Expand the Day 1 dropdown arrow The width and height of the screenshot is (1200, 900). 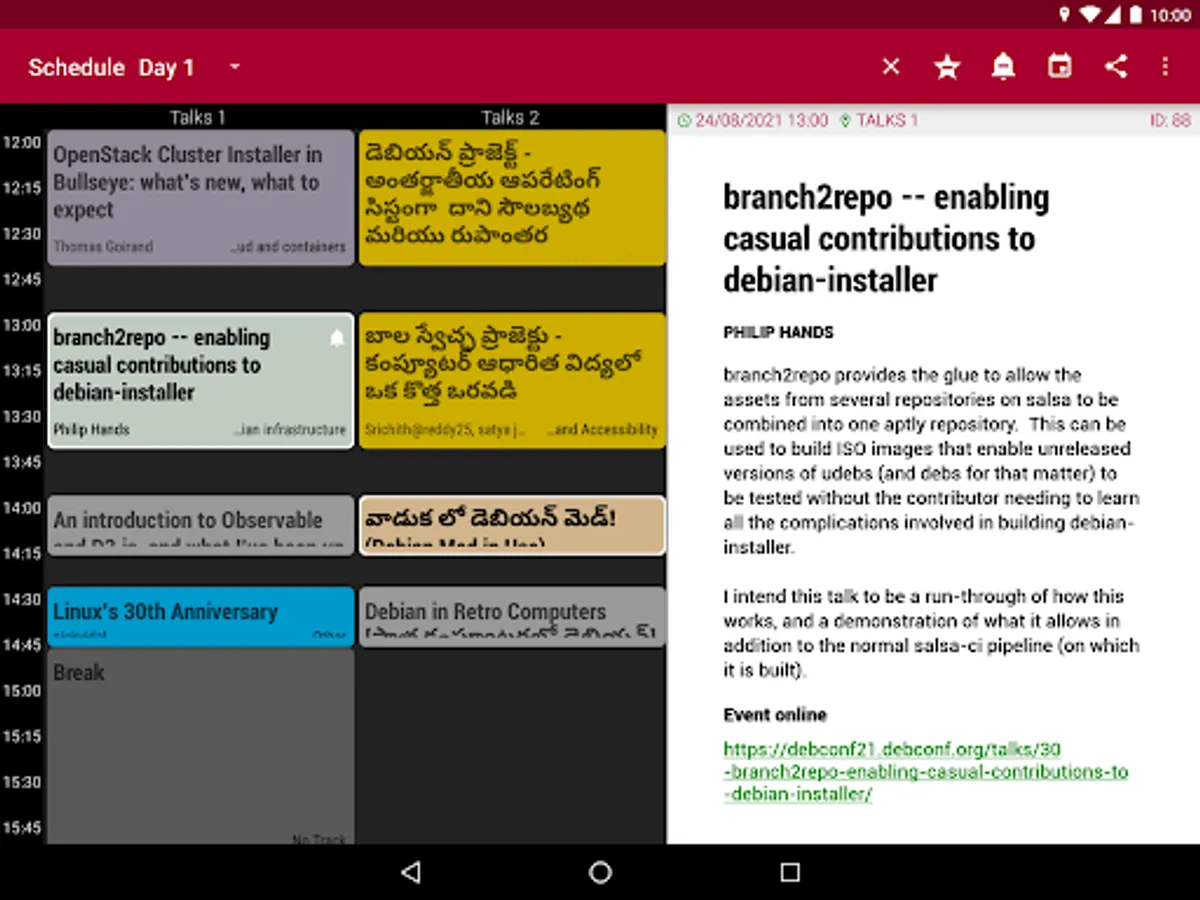[x=235, y=67]
